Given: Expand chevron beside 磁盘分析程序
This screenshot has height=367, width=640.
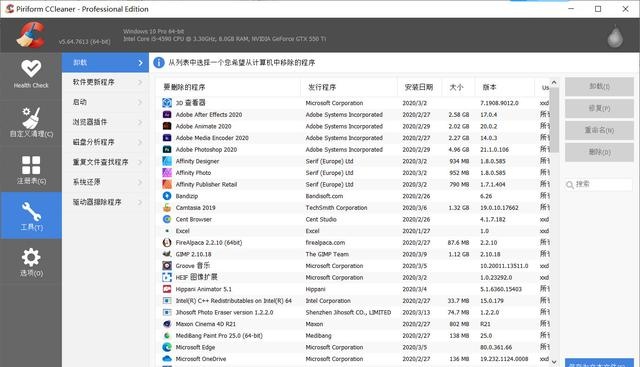Looking at the screenshot, I should click(x=140, y=142).
